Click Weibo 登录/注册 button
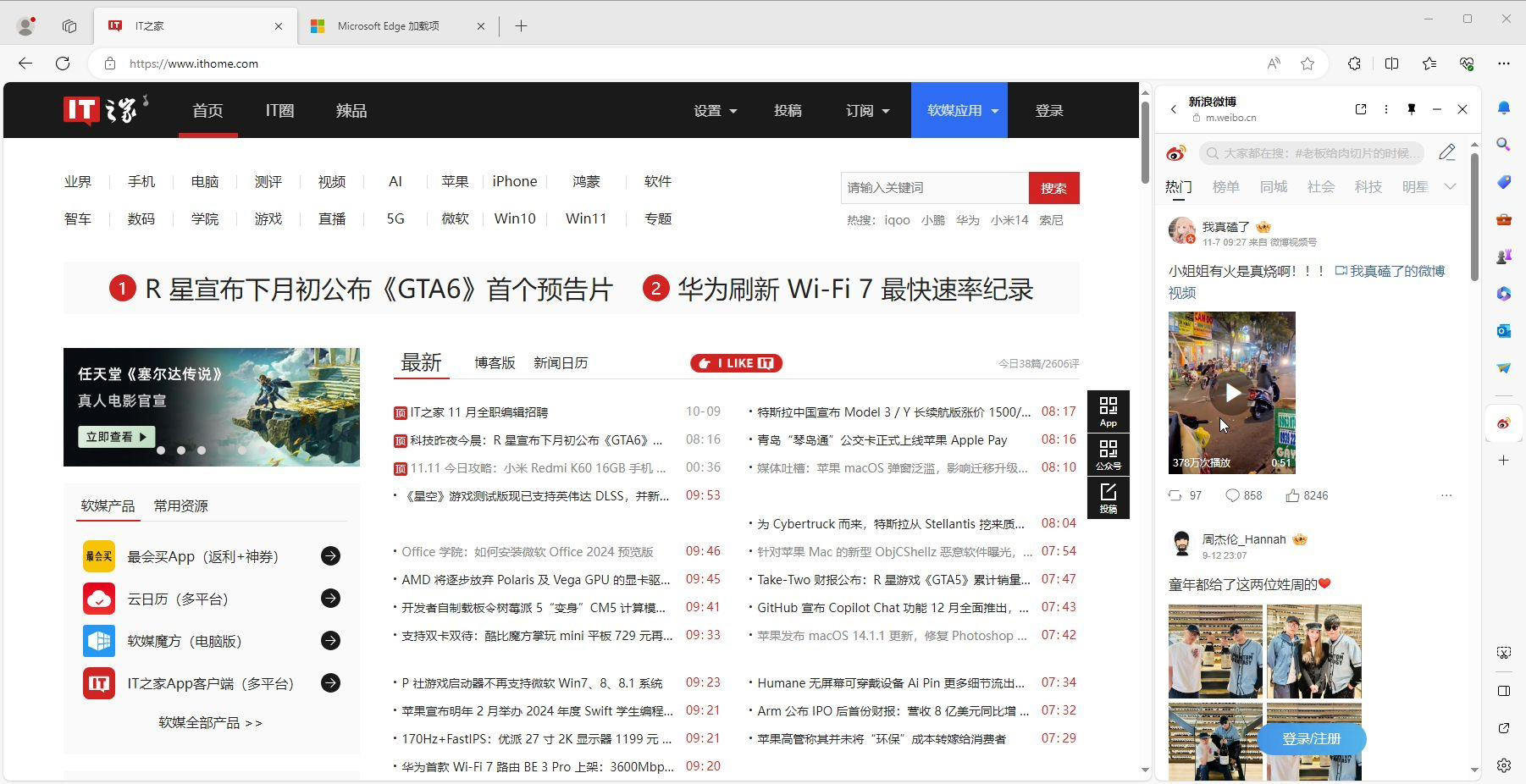1526x784 pixels. (x=1311, y=738)
